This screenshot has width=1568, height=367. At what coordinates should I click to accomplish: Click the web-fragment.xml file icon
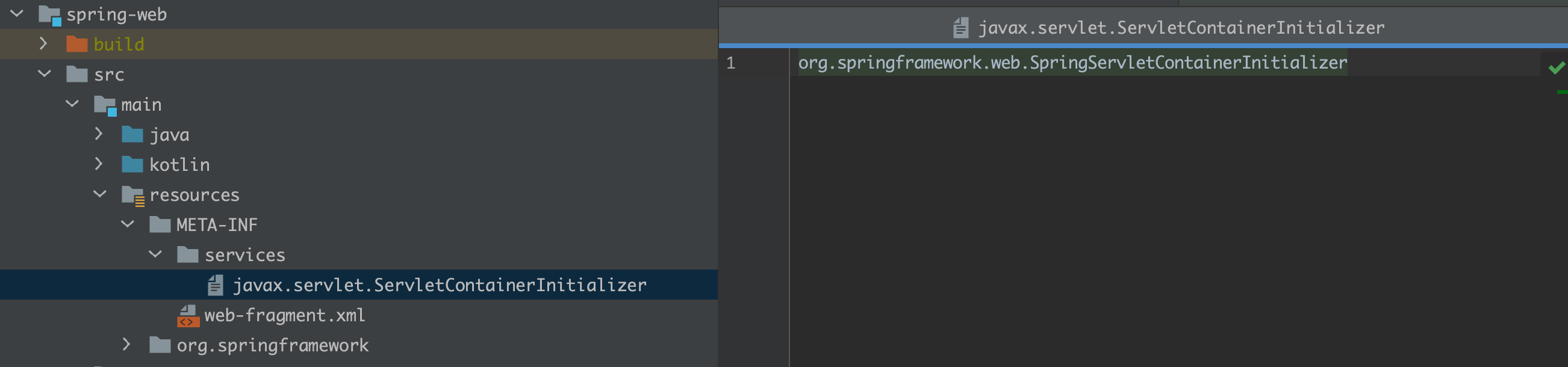[188, 315]
